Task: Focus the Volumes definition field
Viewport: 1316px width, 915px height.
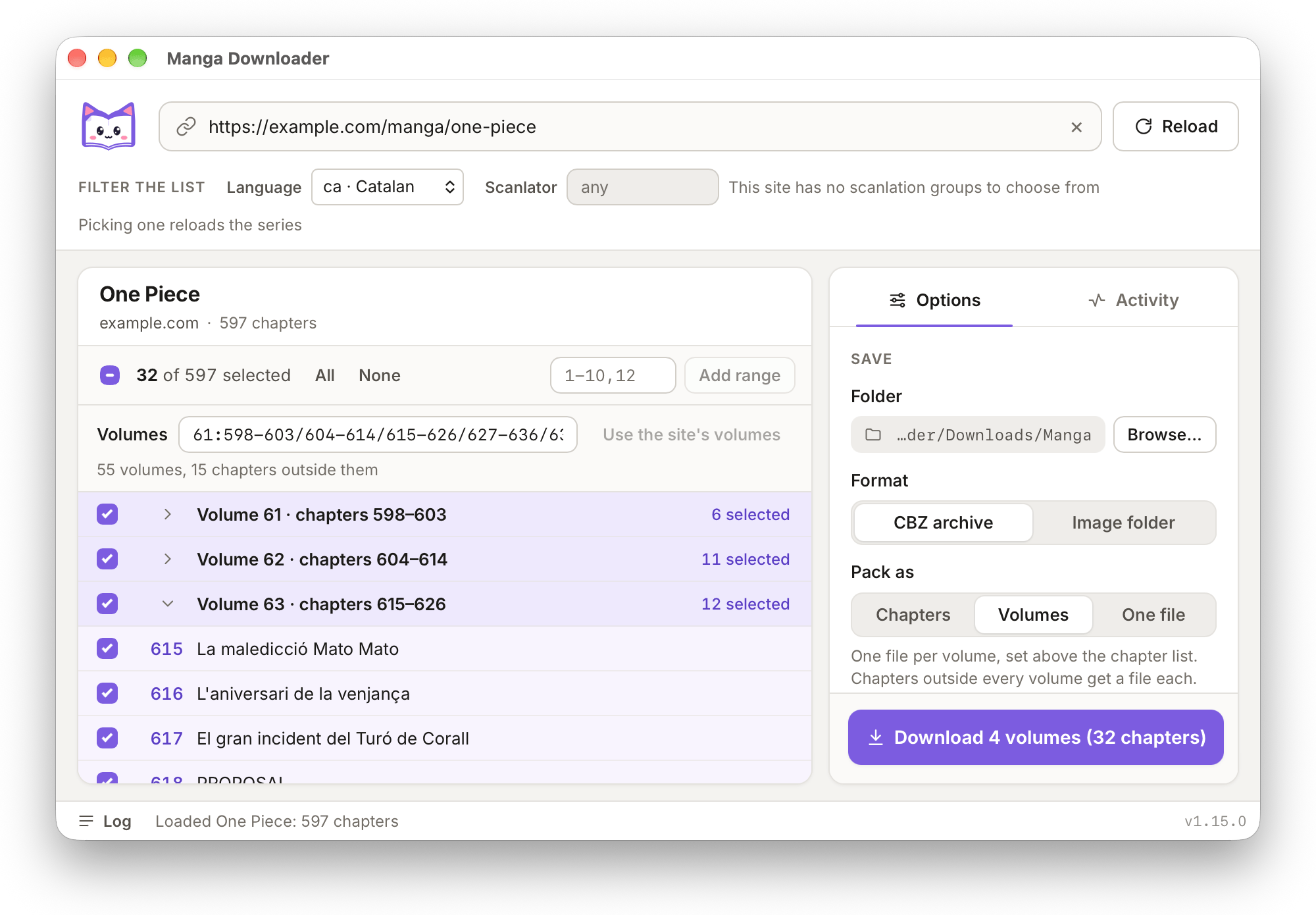Action: pos(378,434)
